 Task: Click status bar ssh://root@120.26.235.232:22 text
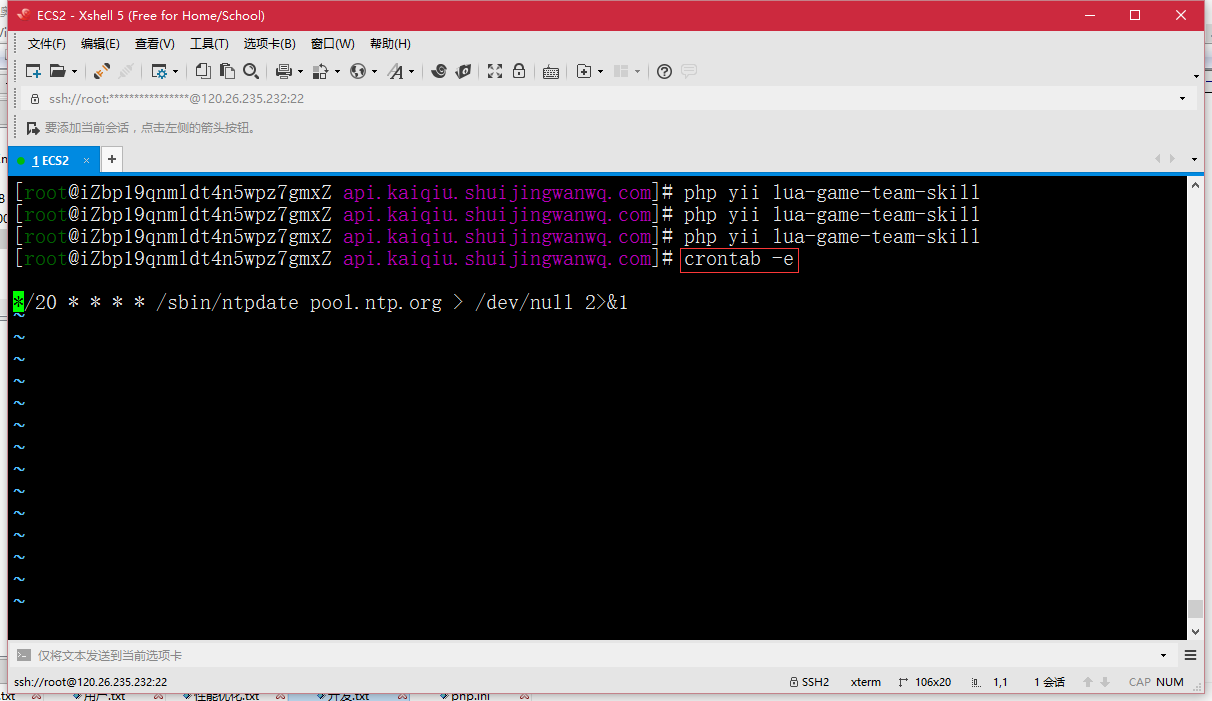click(91, 682)
